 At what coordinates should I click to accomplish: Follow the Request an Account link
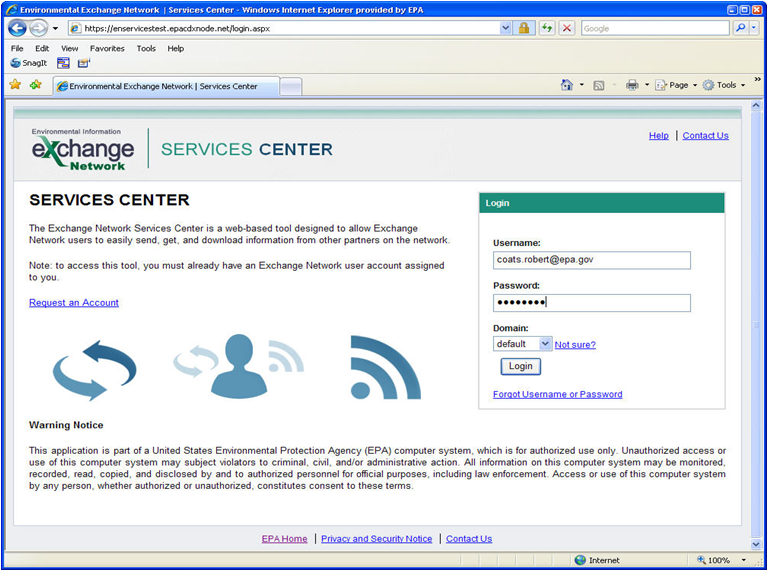(74, 303)
